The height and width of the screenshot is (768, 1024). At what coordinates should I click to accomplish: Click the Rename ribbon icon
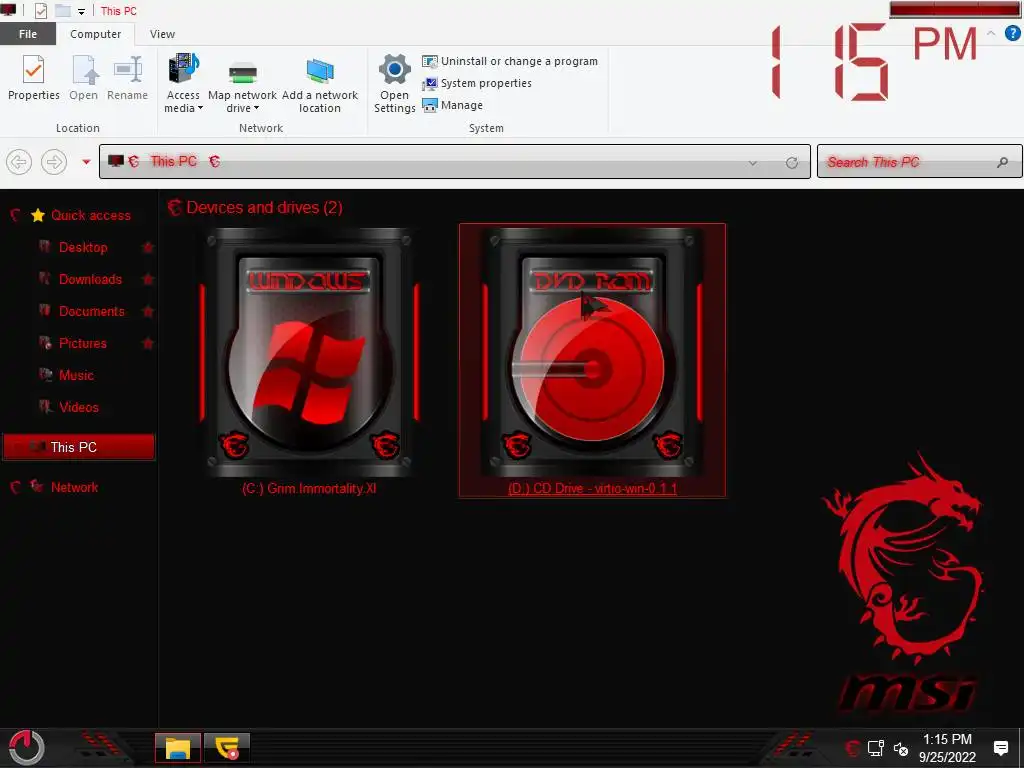point(127,78)
